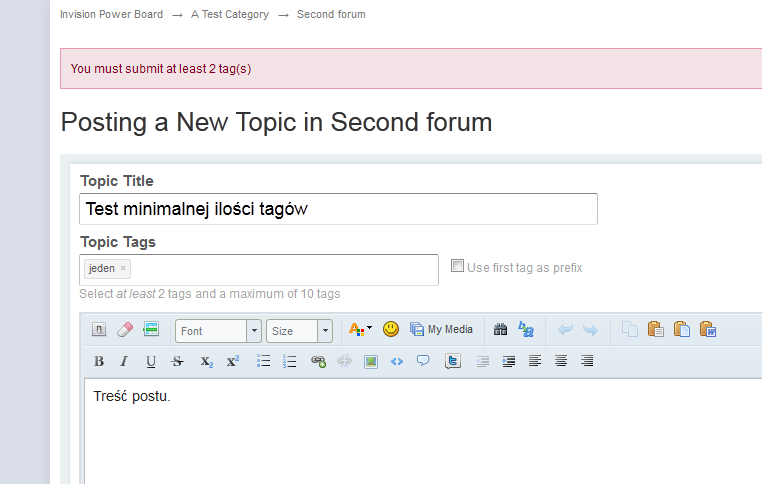Click the toggle editing mode source icon
Viewport: 762px width, 484px height.
coord(99,329)
